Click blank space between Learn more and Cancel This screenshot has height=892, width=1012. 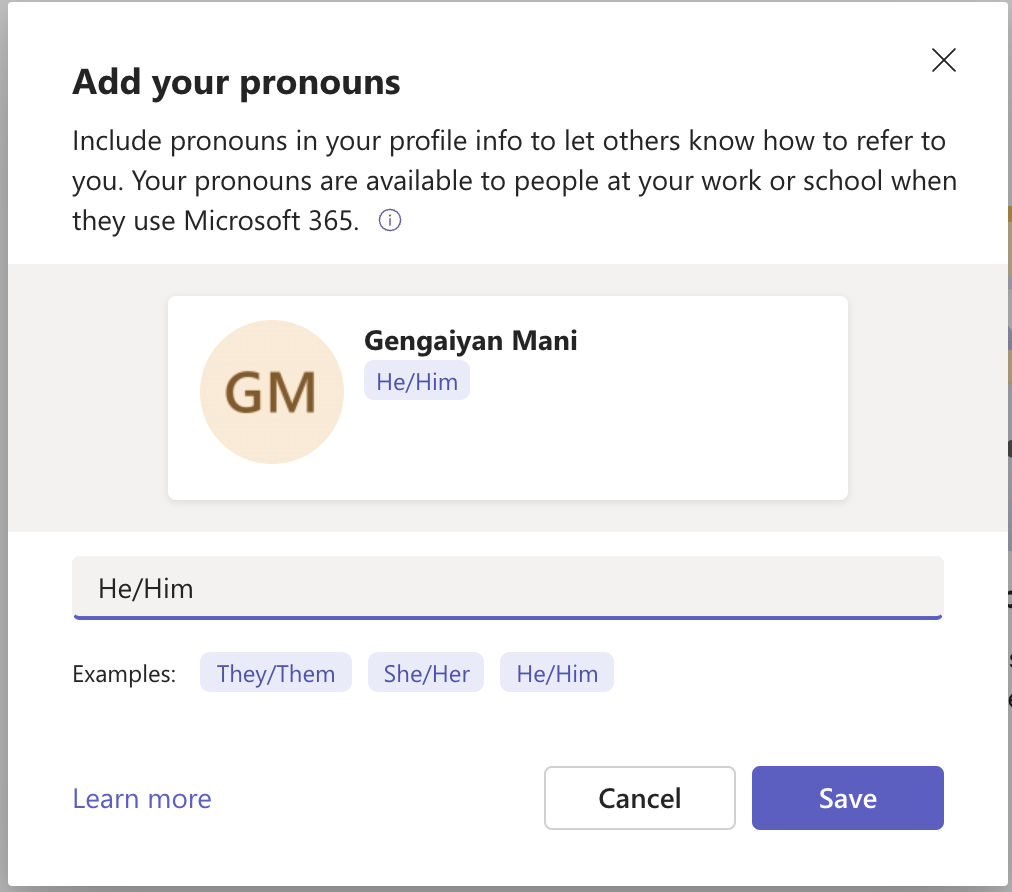pos(378,798)
